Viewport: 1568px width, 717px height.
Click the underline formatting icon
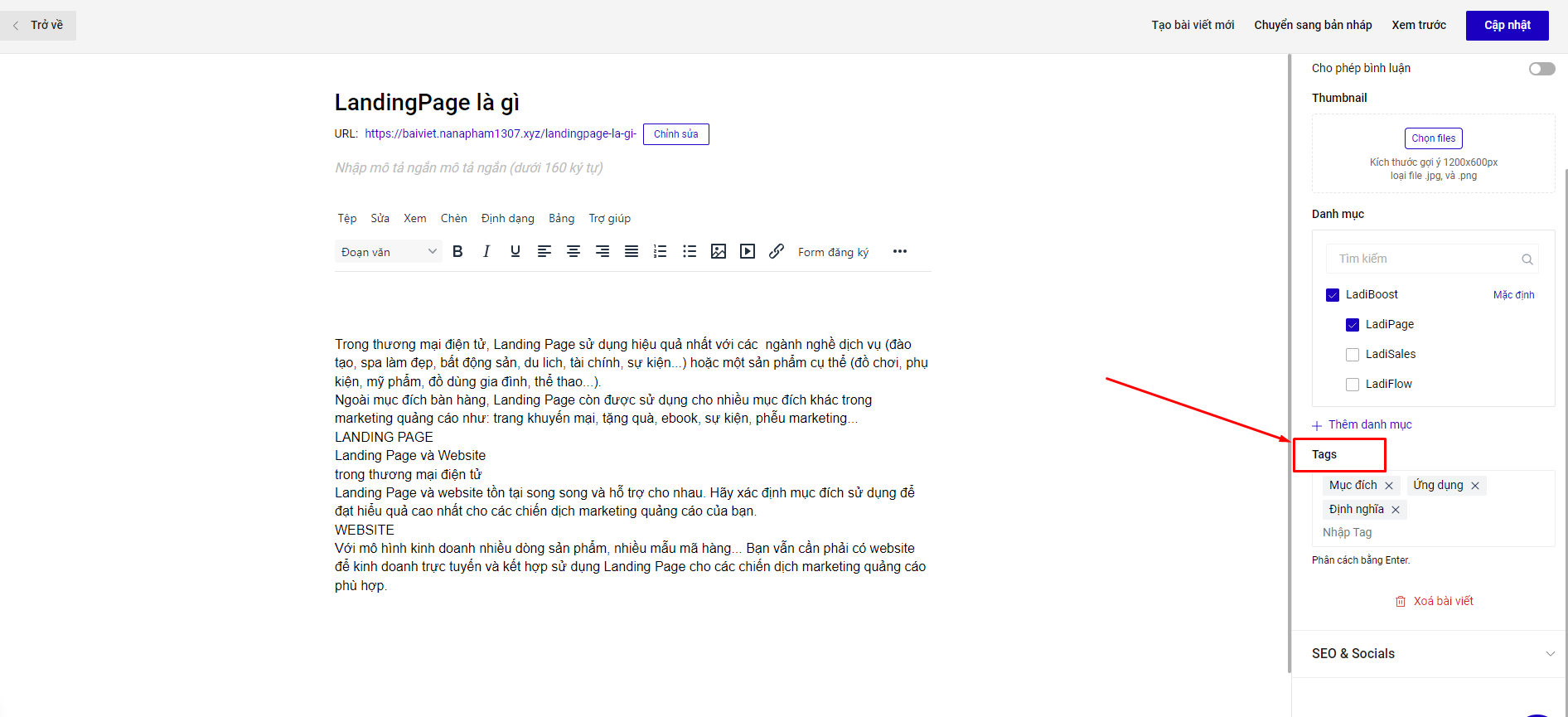pyautogui.click(x=515, y=252)
